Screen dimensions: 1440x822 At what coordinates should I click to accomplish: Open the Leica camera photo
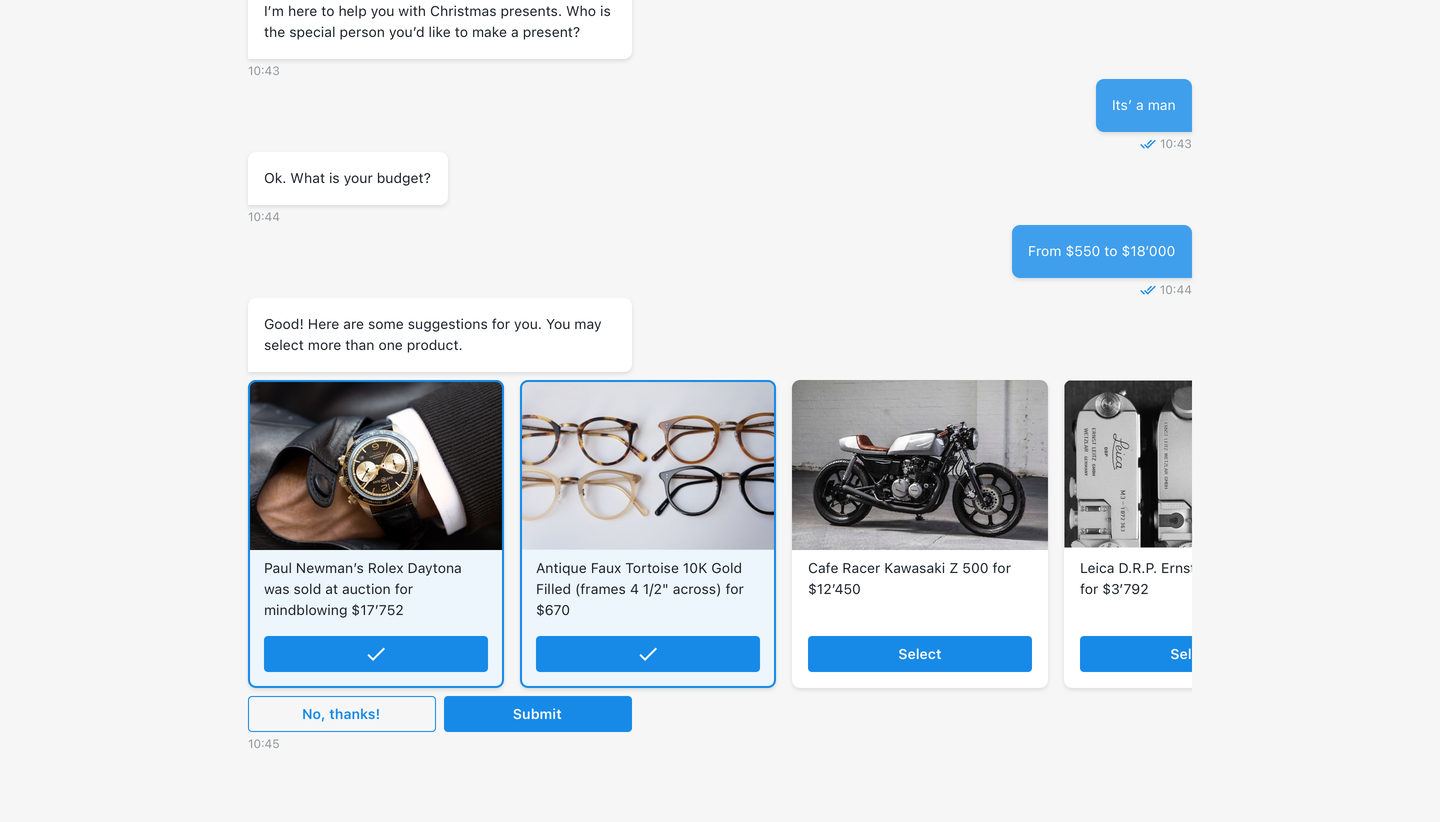click(1128, 465)
